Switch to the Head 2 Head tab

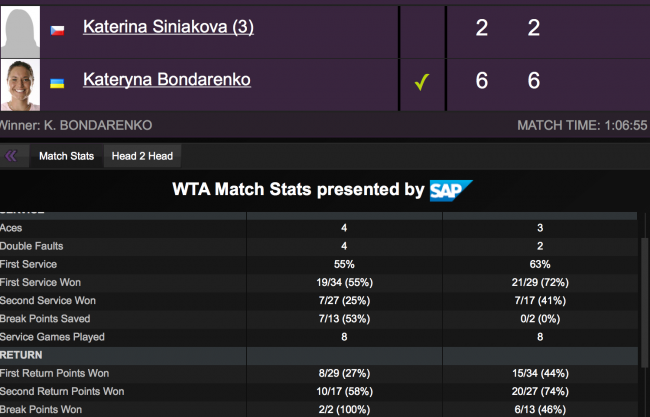coord(143,156)
